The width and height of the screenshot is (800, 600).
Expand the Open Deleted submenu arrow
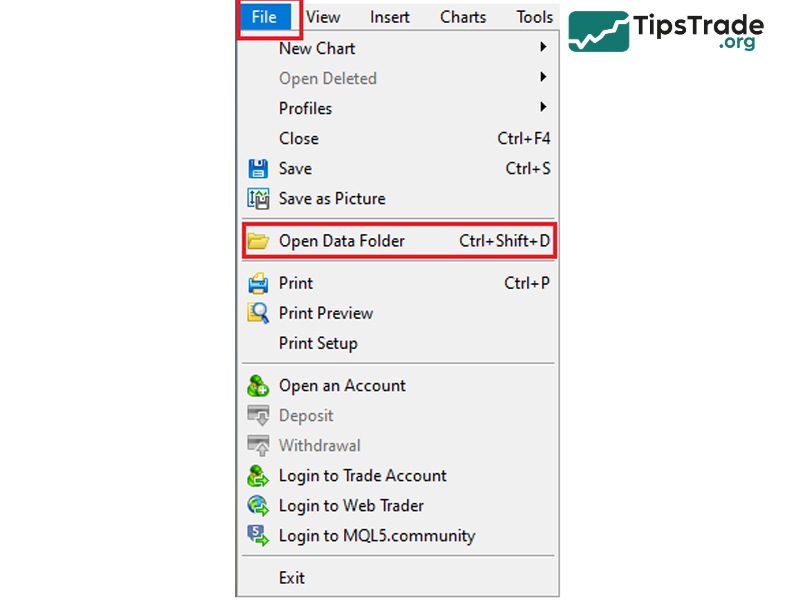point(543,78)
